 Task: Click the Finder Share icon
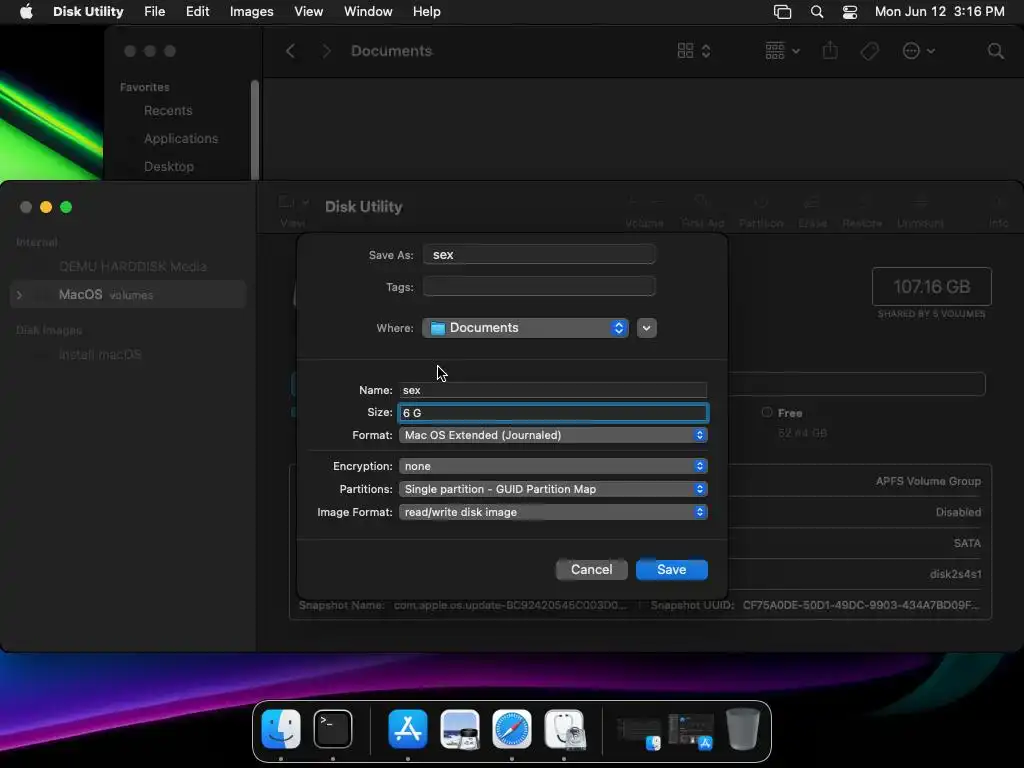click(x=830, y=51)
